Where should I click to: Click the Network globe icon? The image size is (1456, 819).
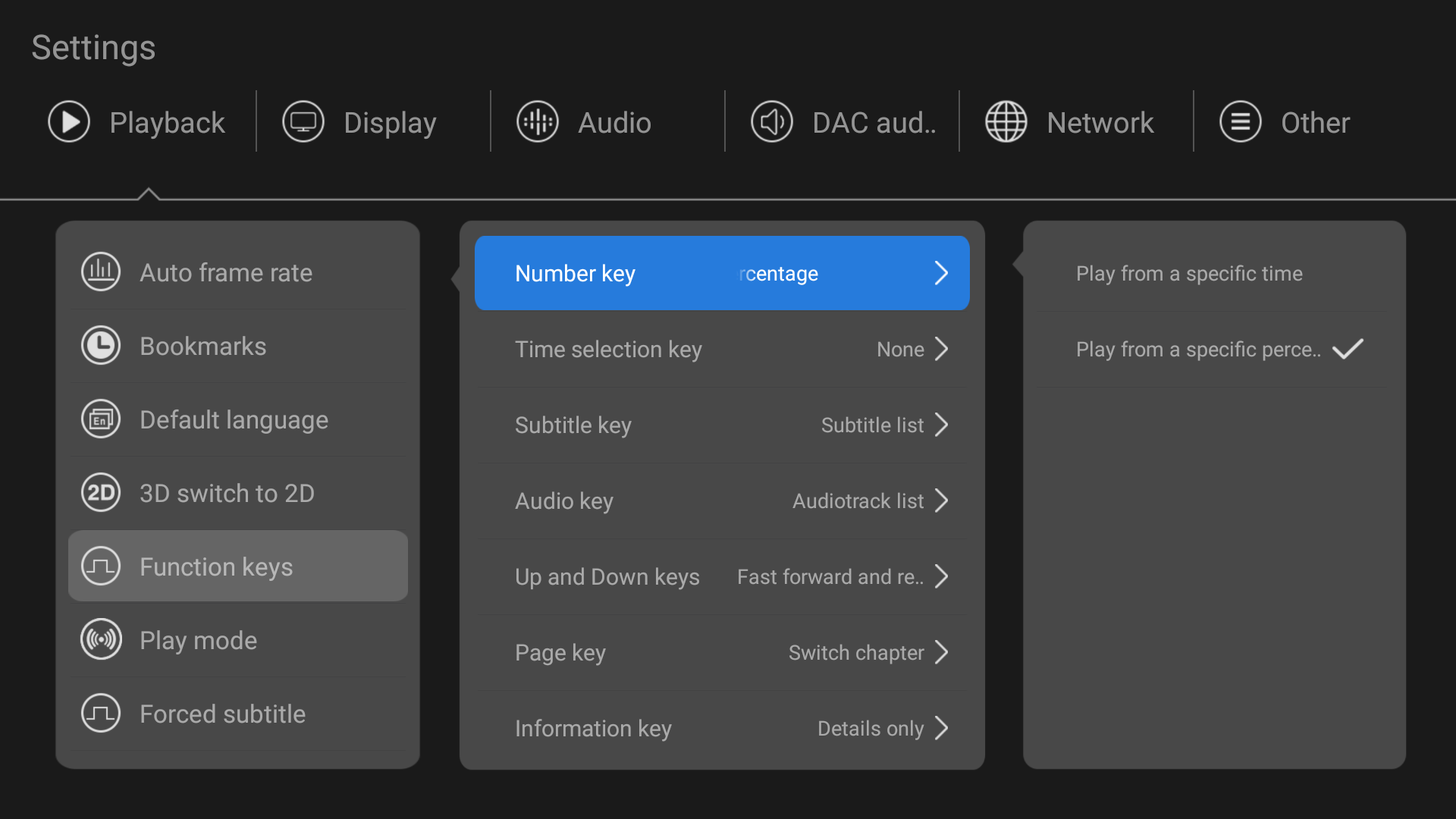(x=1006, y=122)
